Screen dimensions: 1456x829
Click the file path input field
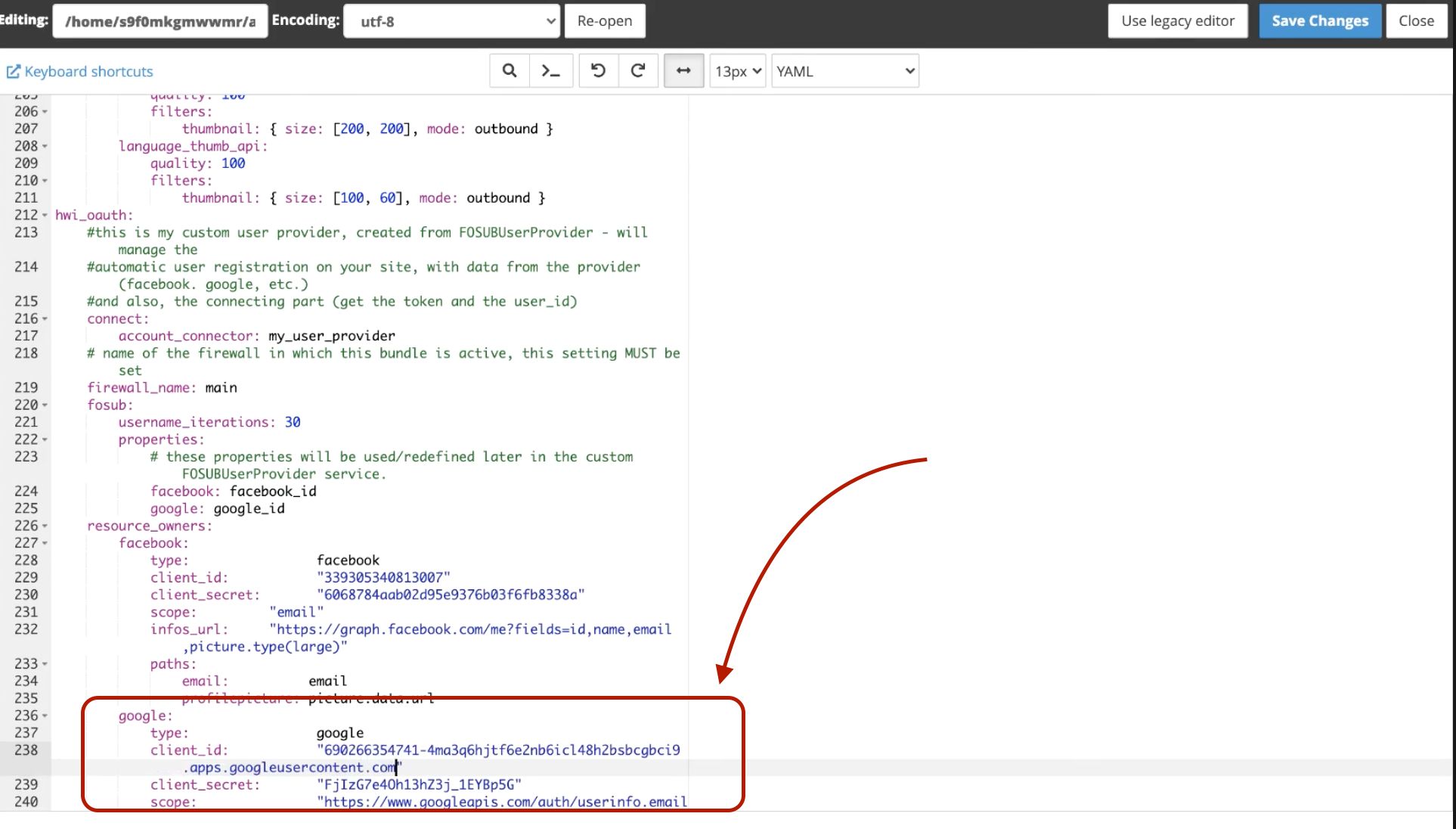[160, 21]
